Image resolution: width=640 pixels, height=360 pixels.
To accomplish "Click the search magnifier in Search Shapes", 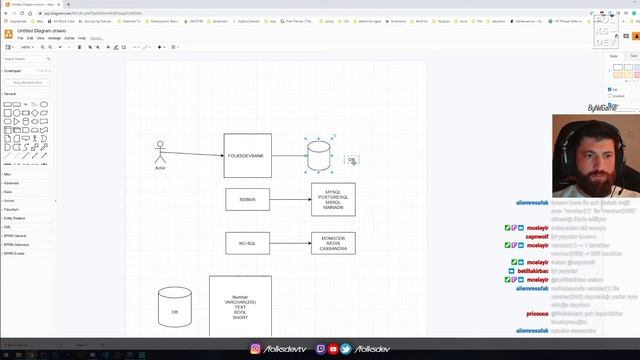I will (49, 59).
